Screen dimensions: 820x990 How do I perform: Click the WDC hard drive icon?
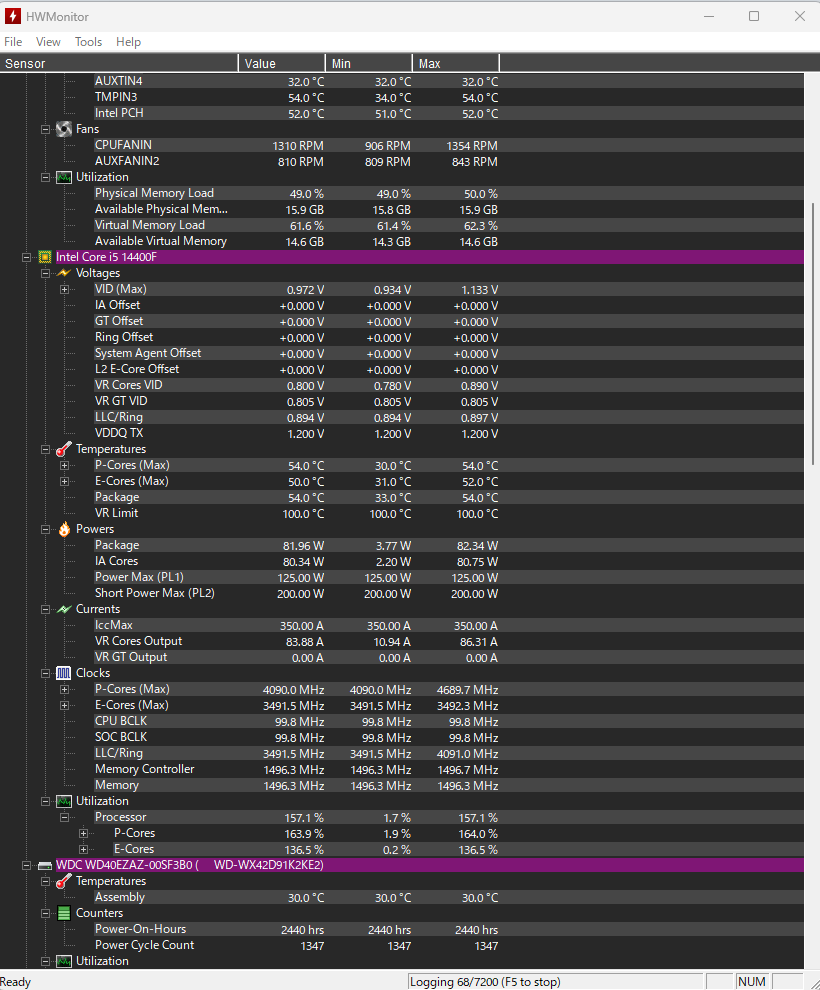[45, 865]
